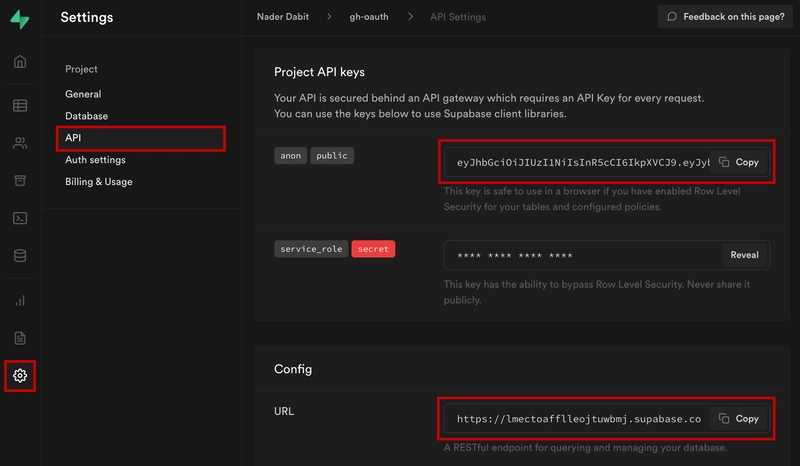The image size is (800, 466).
Task: Click the chevron after gh-oauth
Action: click(x=410, y=17)
